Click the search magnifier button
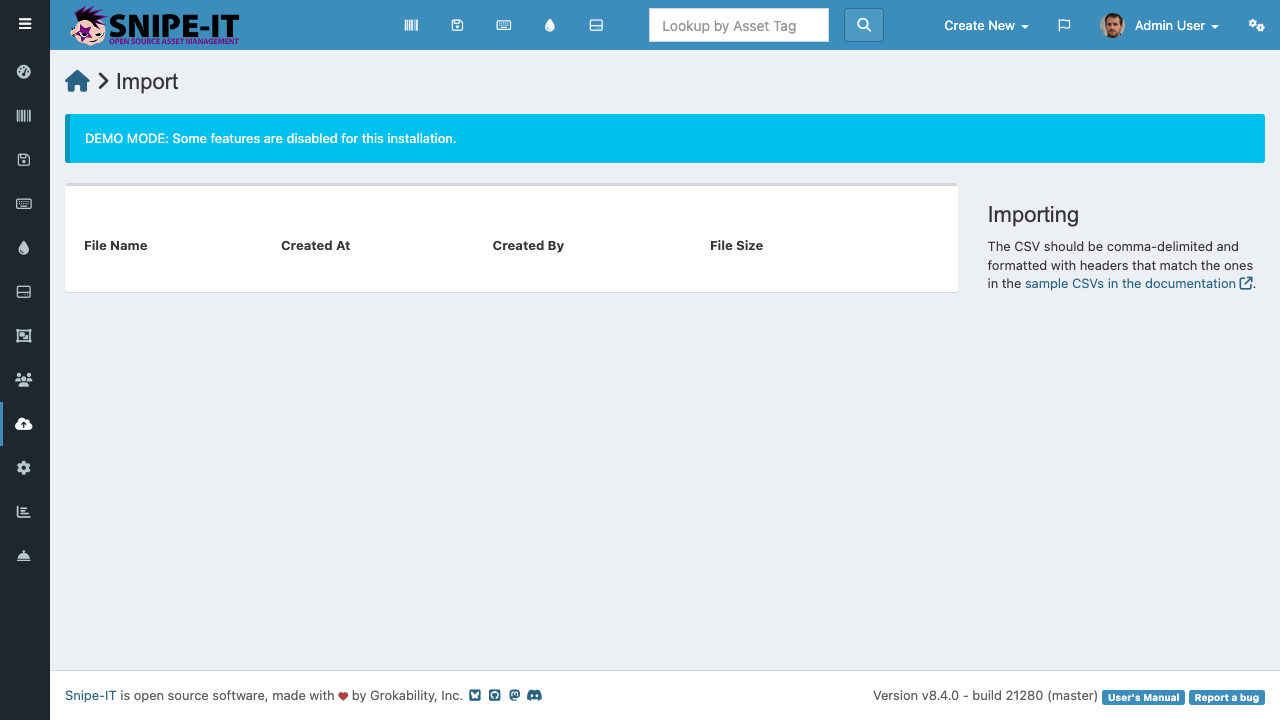 coord(864,25)
